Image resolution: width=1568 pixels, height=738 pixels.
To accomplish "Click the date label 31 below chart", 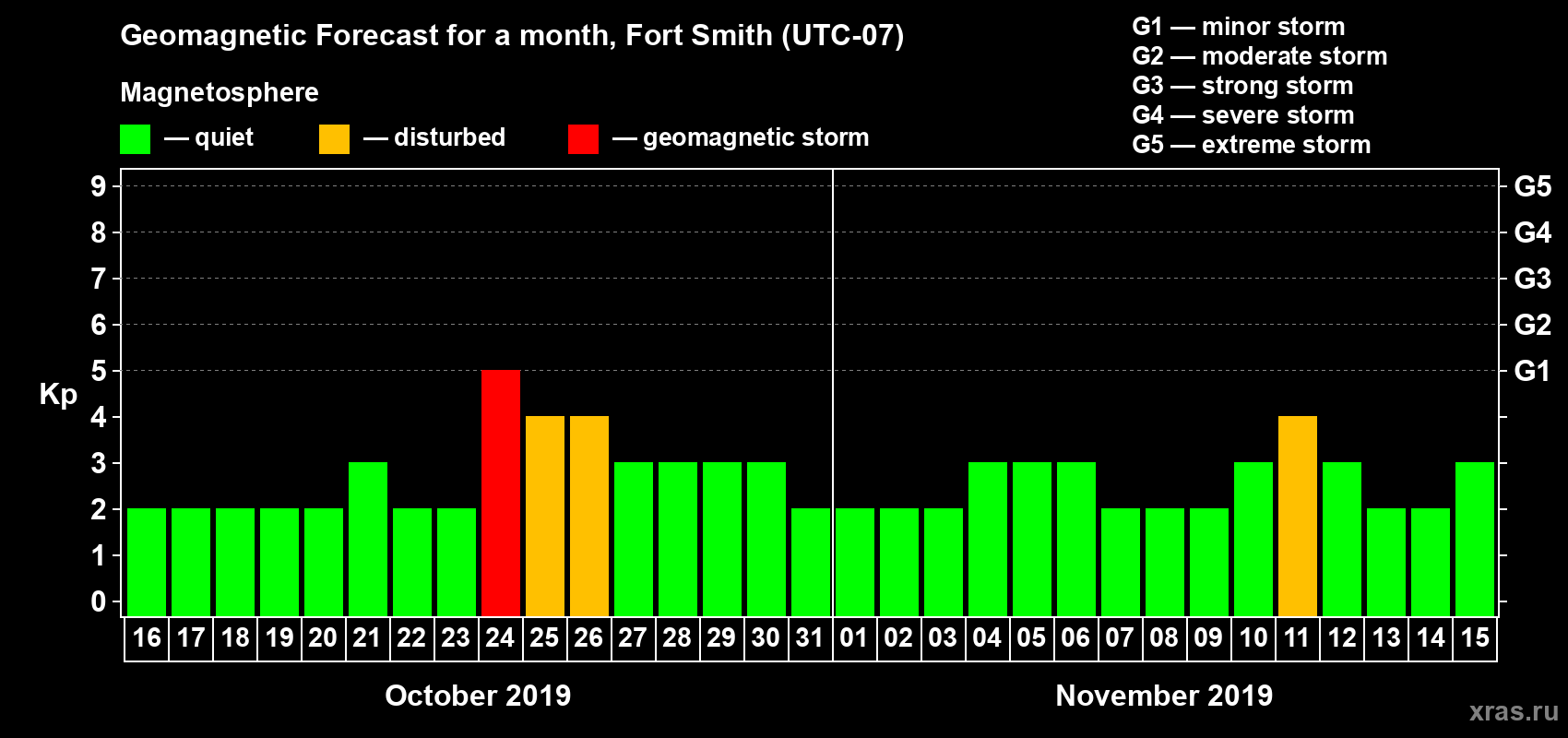I will click(x=810, y=637).
